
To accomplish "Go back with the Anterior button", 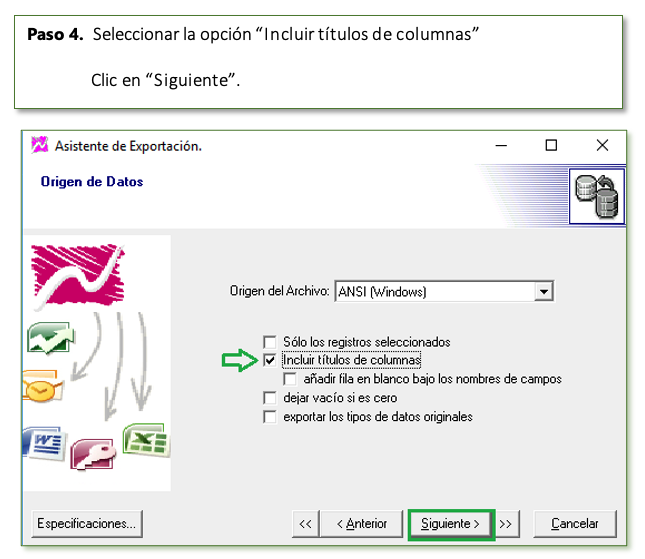I will pyautogui.click(x=362, y=524).
